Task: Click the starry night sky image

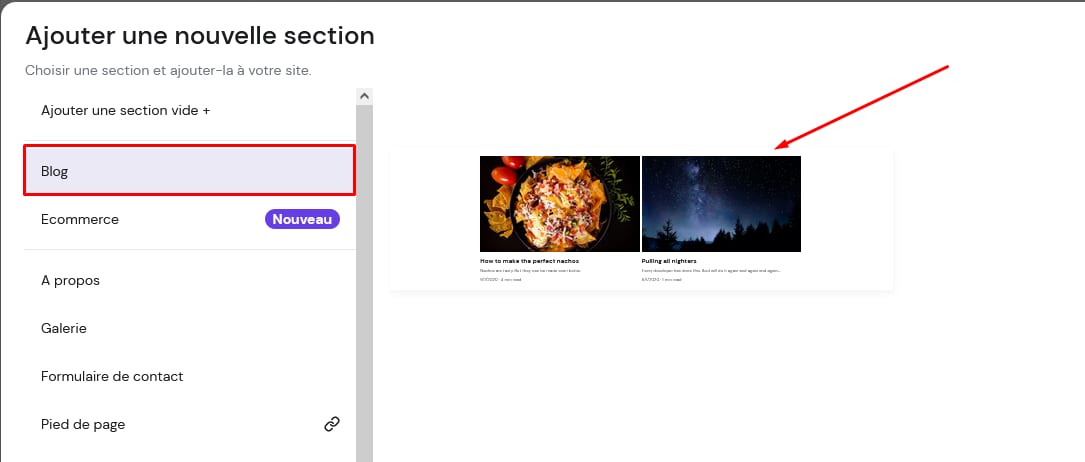Action: pyautogui.click(x=721, y=203)
